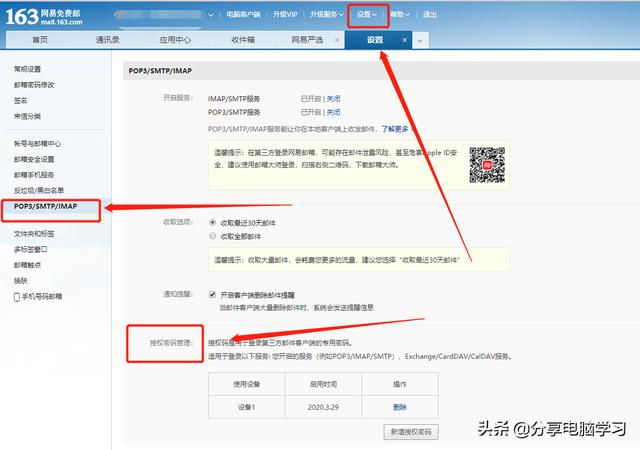
Task: Open the 设置 dropdown in top bar
Action: pyautogui.click(x=367, y=14)
